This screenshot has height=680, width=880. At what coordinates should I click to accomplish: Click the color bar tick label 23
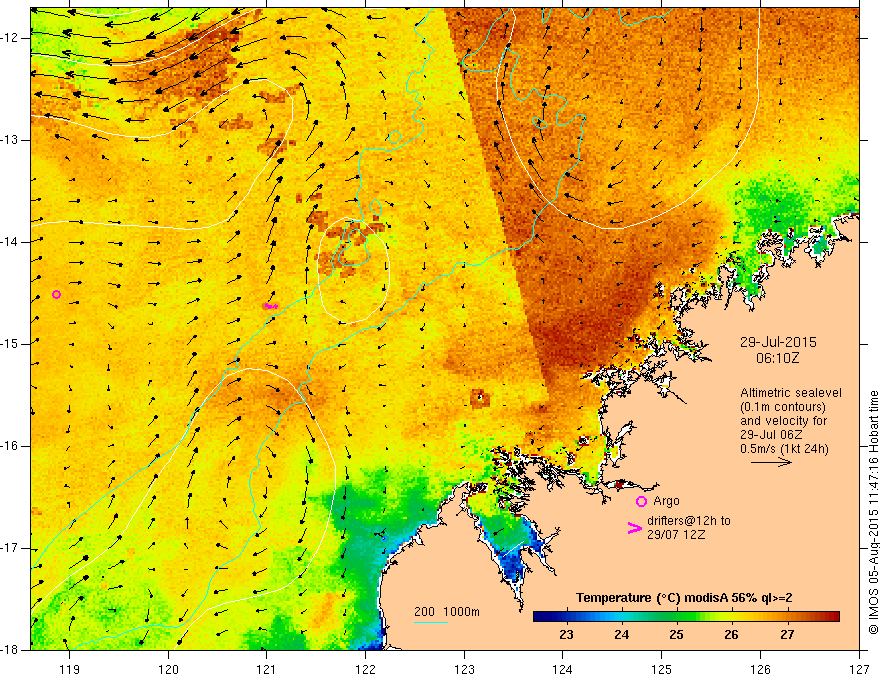point(566,635)
